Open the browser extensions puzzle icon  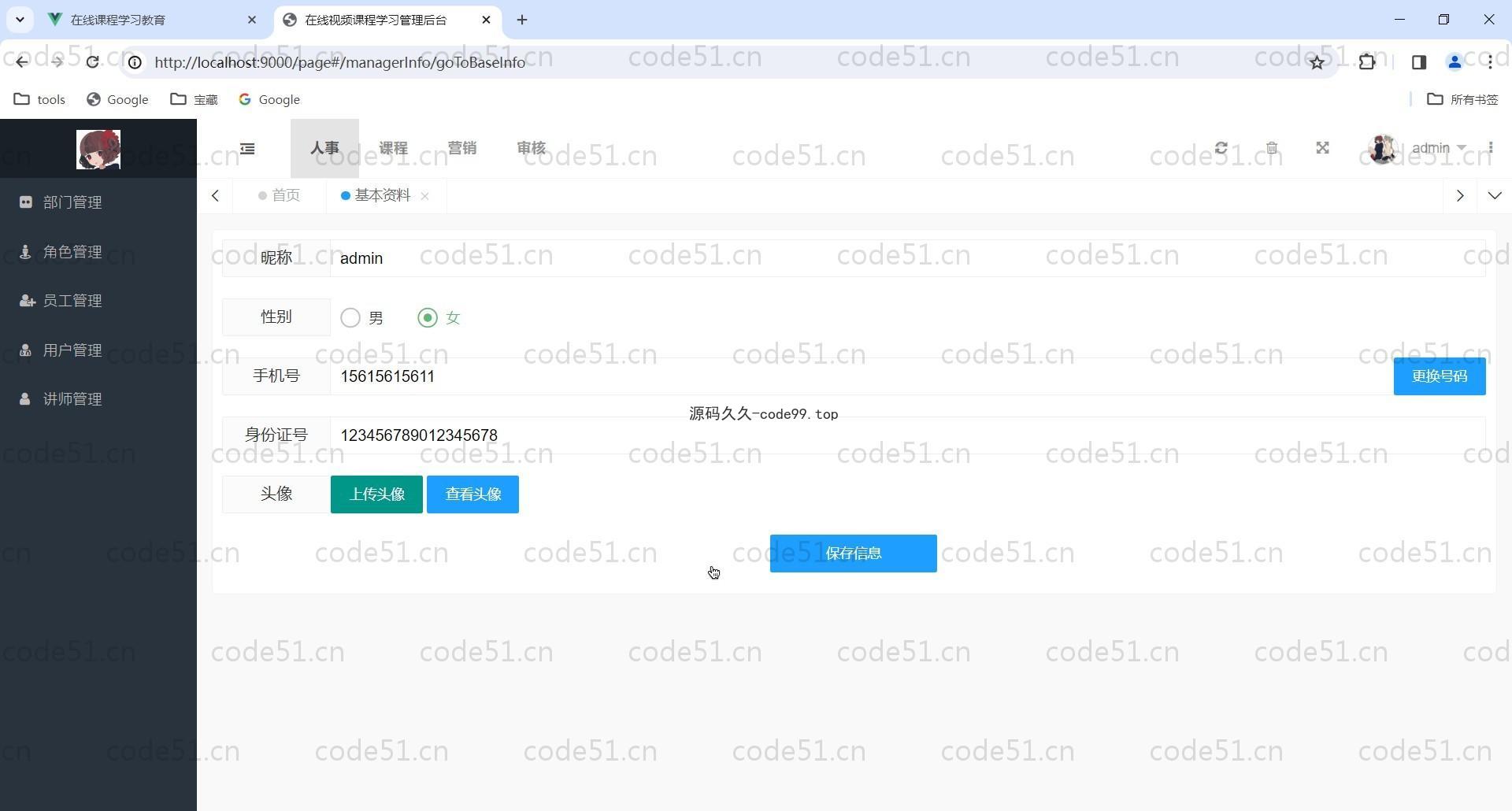click(x=1367, y=62)
